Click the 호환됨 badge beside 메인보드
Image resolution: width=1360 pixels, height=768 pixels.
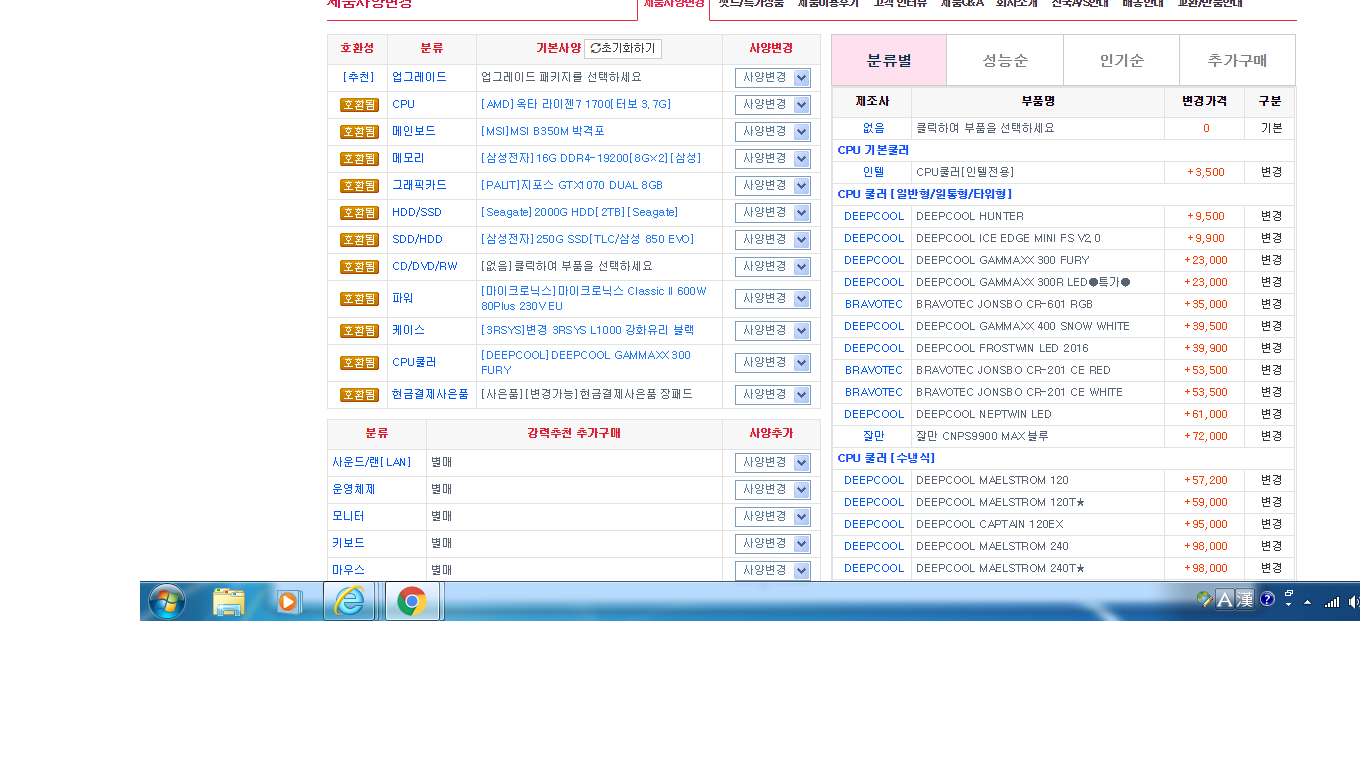click(359, 132)
